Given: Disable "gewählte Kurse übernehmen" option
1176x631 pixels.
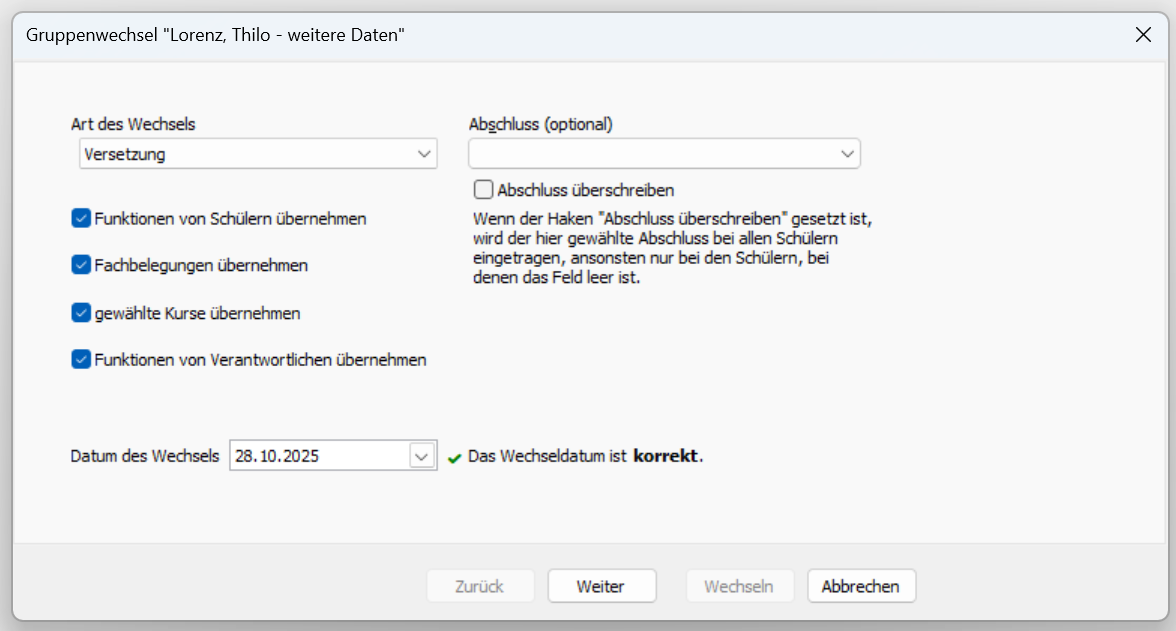Looking at the screenshot, I should [81, 313].
